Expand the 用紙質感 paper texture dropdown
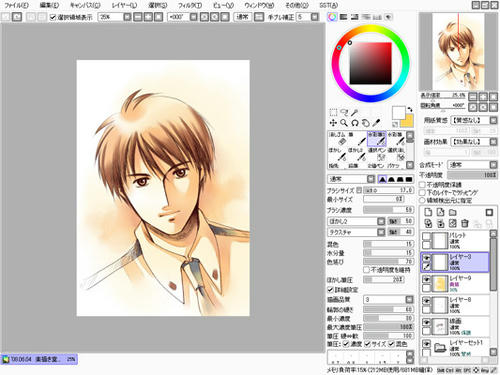The image size is (500, 375). [474, 120]
